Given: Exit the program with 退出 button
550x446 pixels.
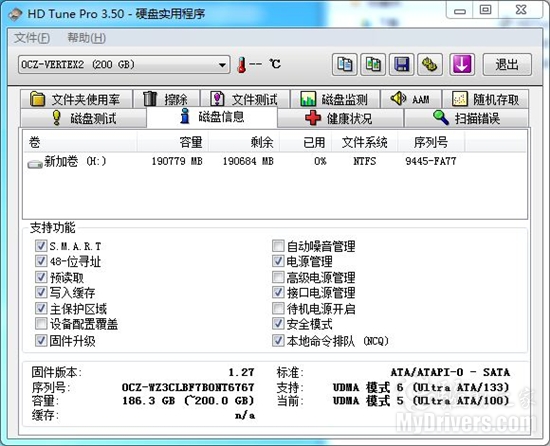Looking at the screenshot, I should (507, 65).
